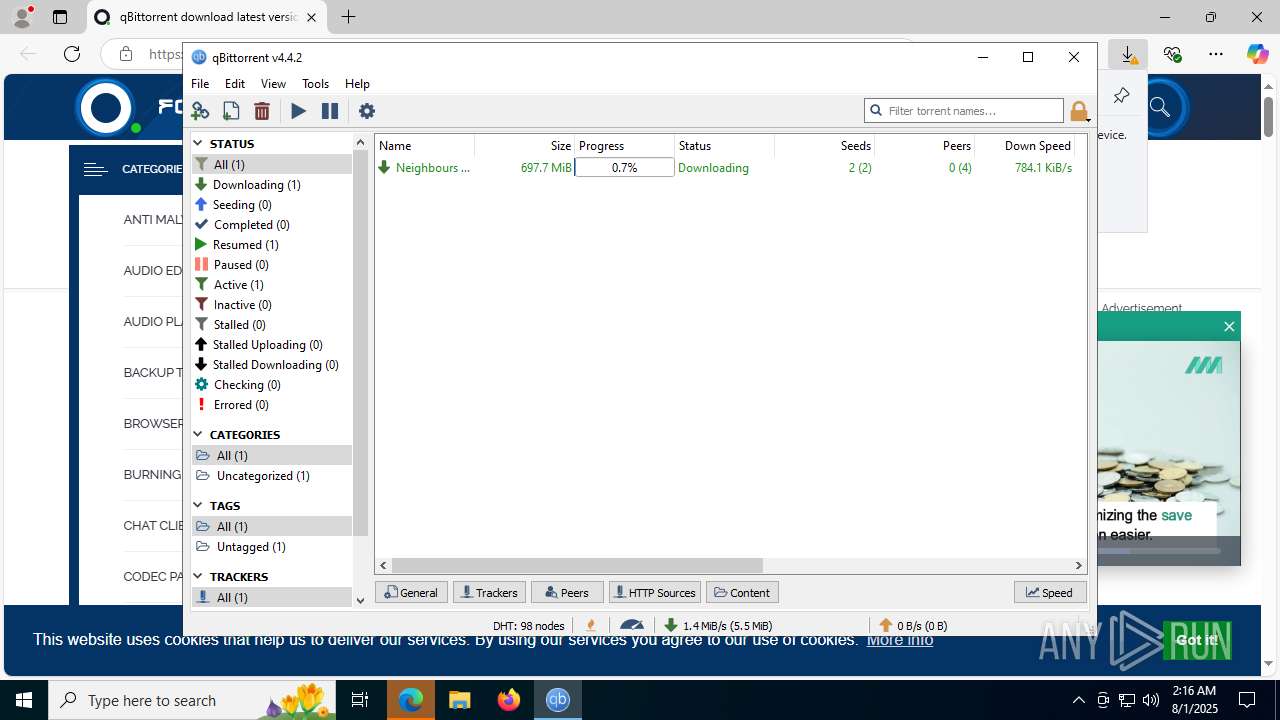This screenshot has width=1280, height=720.
Task: Filter by Paused (0) status
Action: [x=272, y=264]
